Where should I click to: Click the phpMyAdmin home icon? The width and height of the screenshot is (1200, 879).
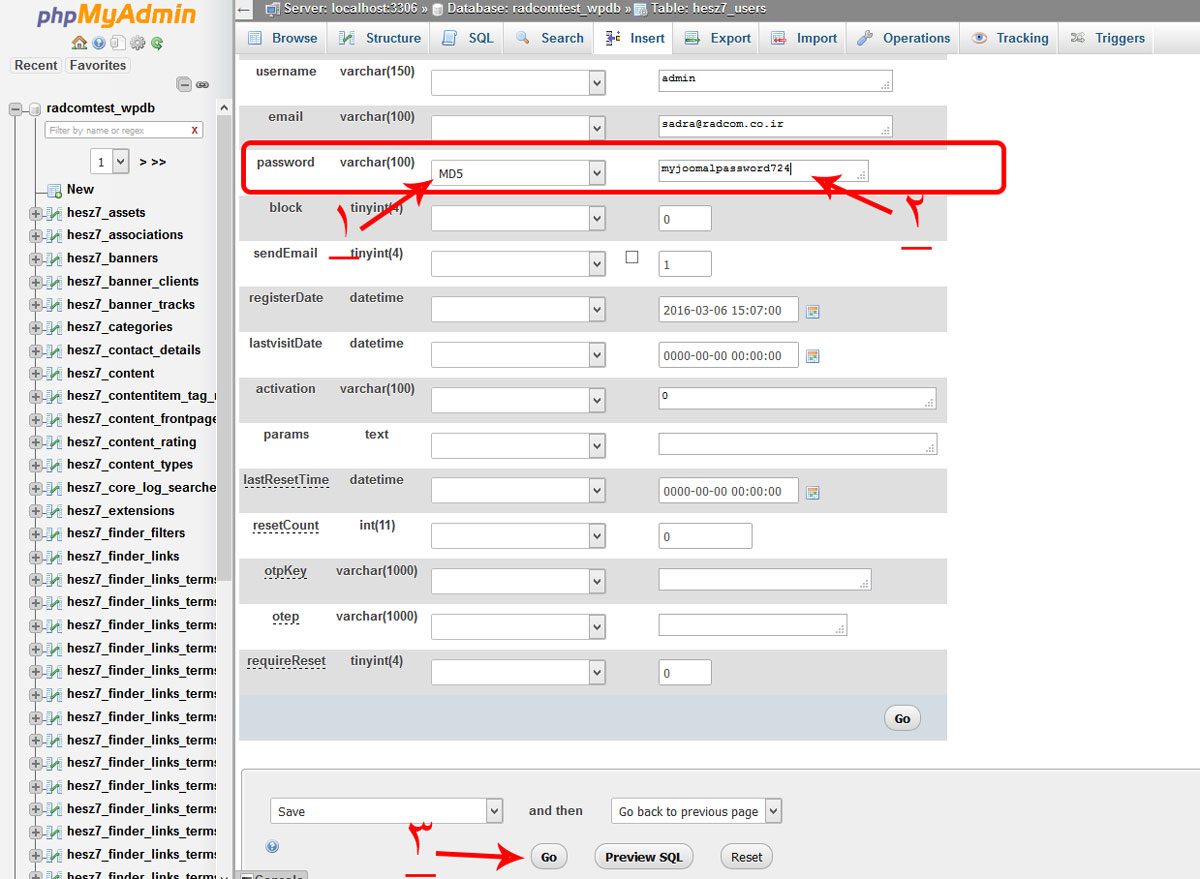(79, 43)
